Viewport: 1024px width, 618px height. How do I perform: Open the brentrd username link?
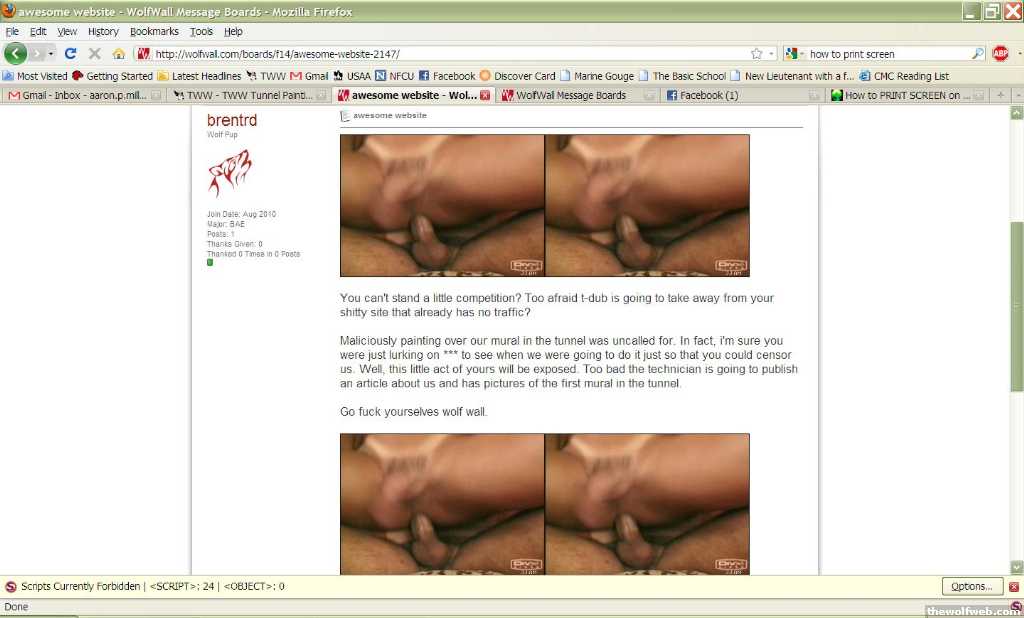tap(231, 120)
